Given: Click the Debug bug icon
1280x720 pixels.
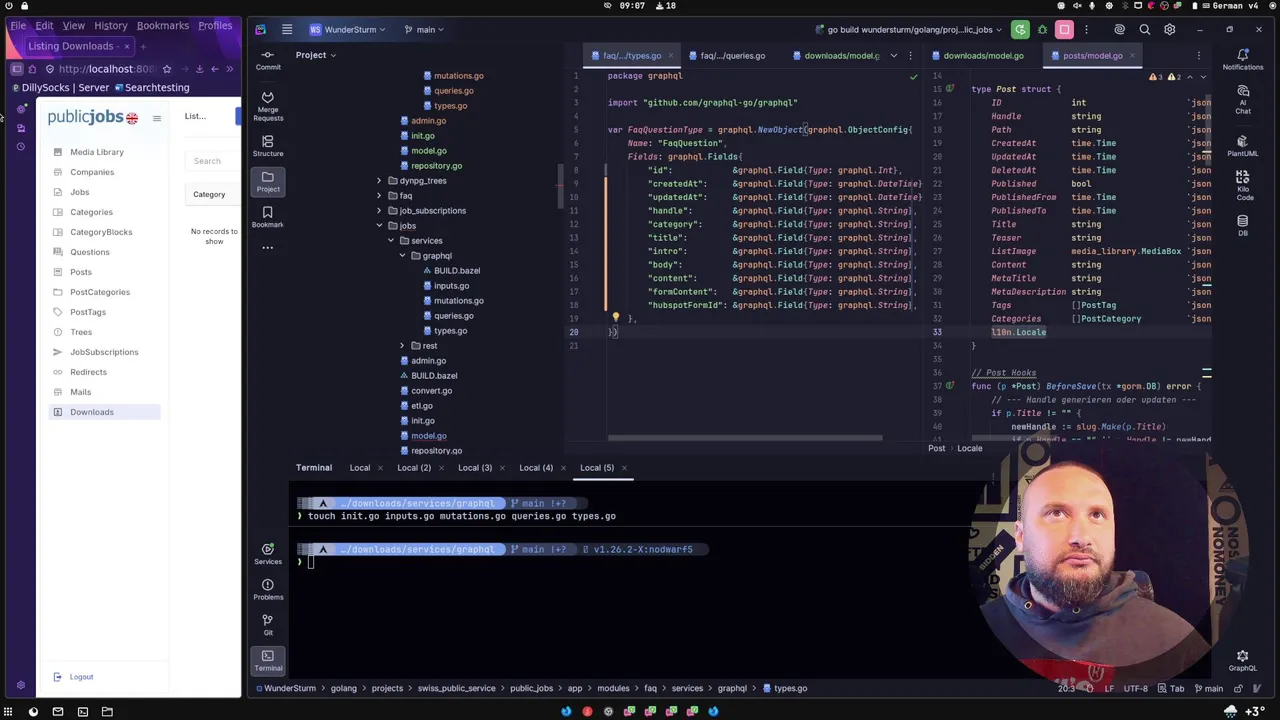Looking at the screenshot, I should click(1042, 30).
